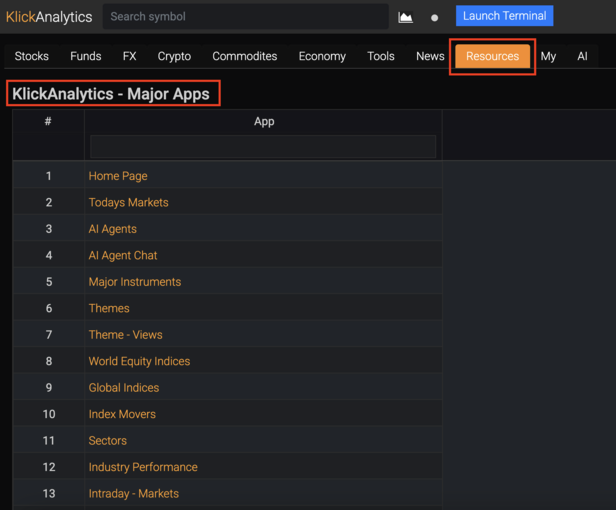Click the area chart icon in header
The height and width of the screenshot is (510, 616).
[405, 17]
